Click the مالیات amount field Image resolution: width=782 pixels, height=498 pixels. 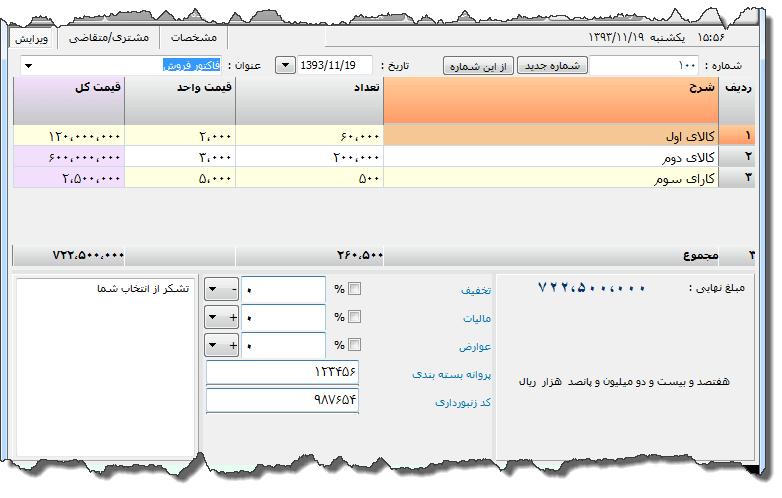click(283, 317)
